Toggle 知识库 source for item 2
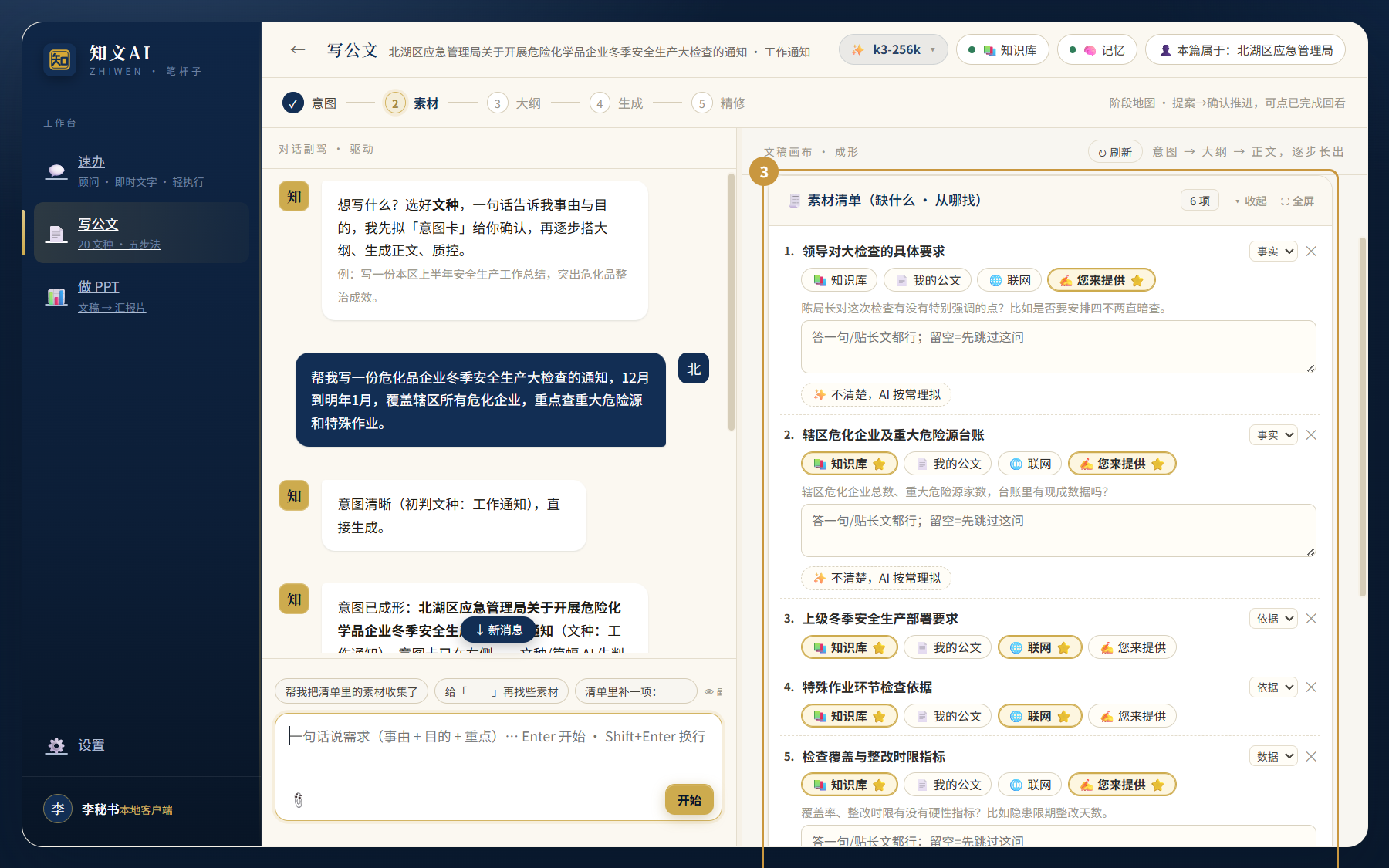Image resolution: width=1389 pixels, height=868 pixels. coord(850,464)
